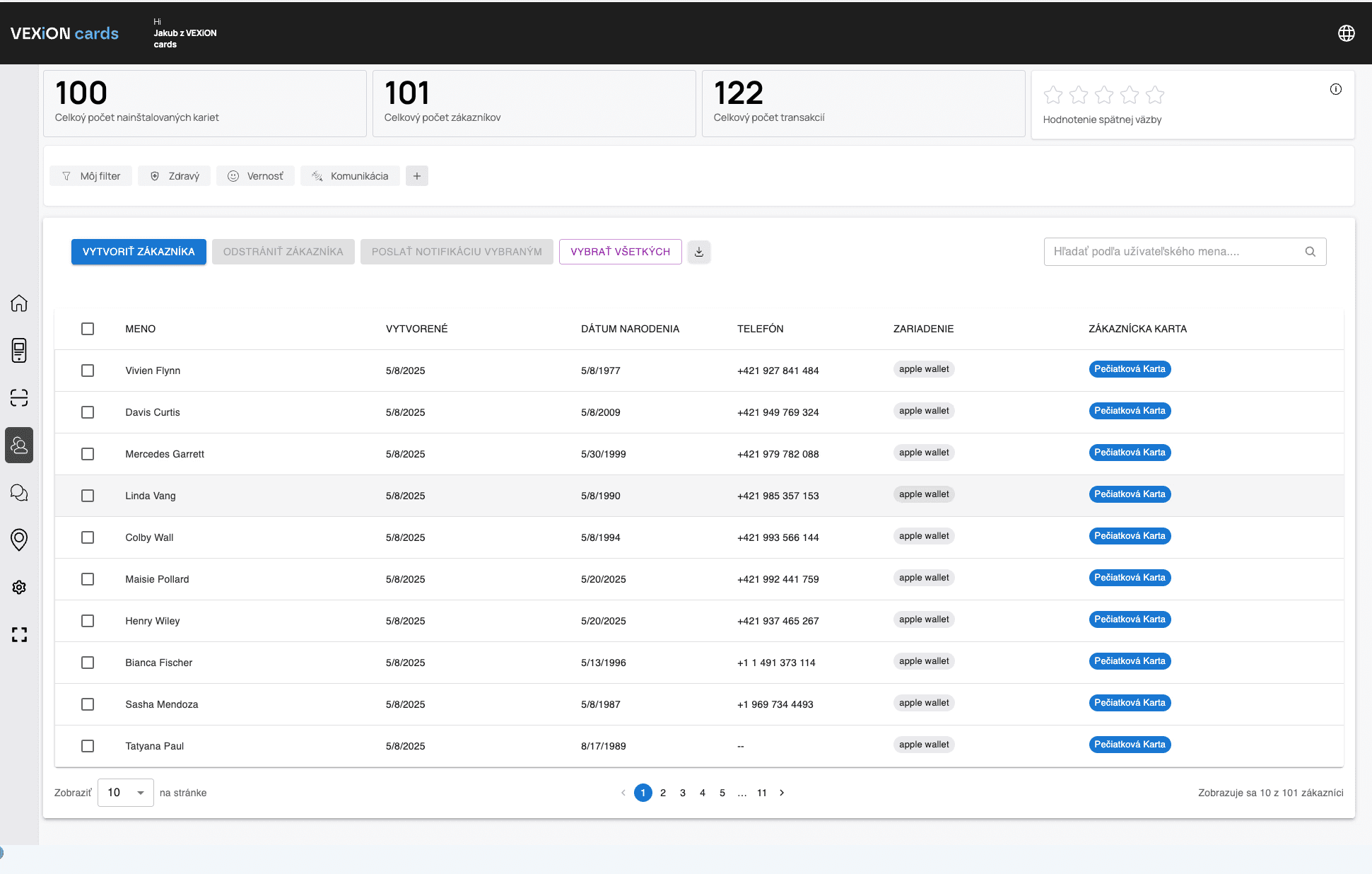Click Pečiatková Karta badge for Vivien Flynn
The height and width of the screenshot is (874, 1372).
pyautogui.click(x=1130, y=369)
